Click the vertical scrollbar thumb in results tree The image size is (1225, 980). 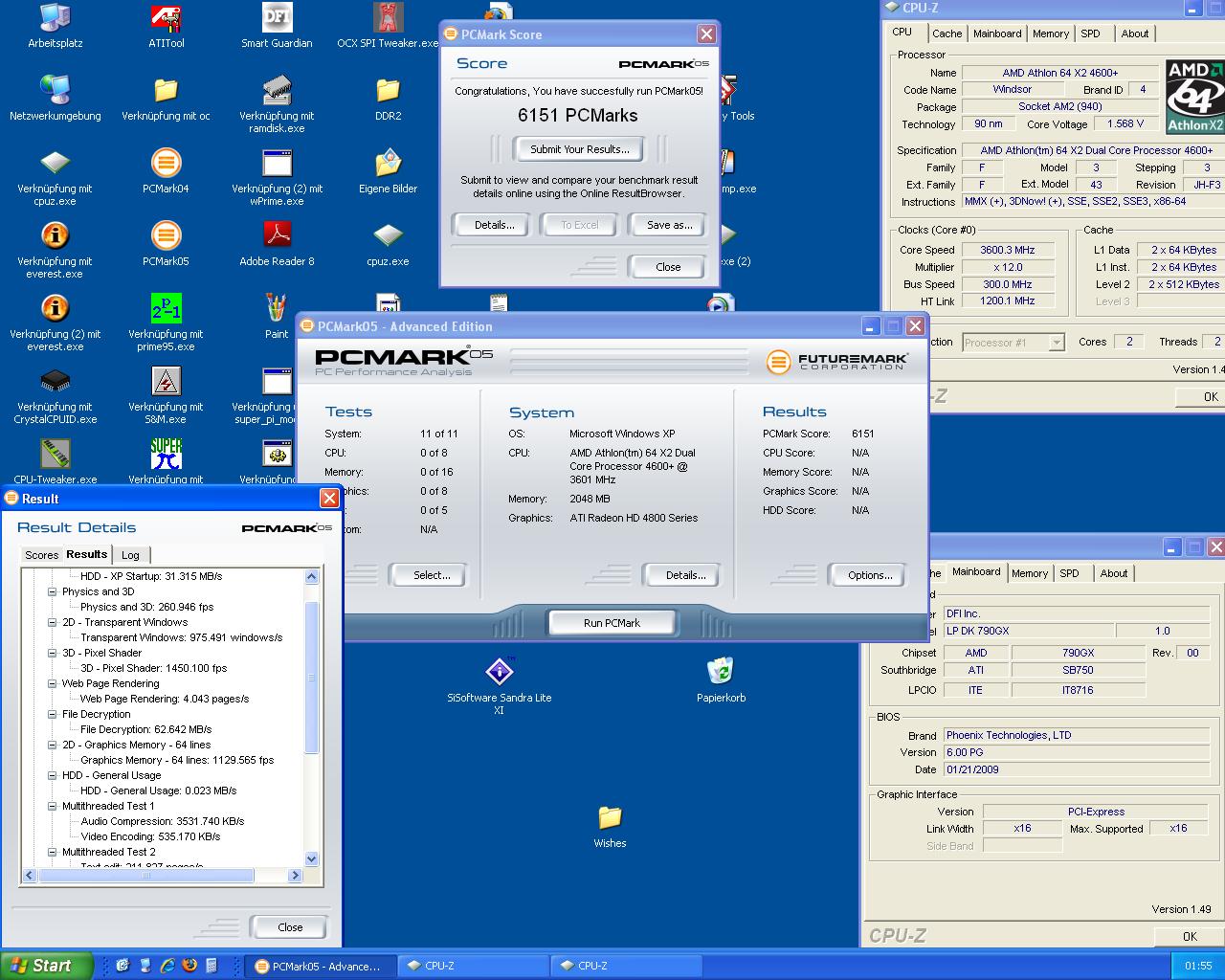[311, 678]
